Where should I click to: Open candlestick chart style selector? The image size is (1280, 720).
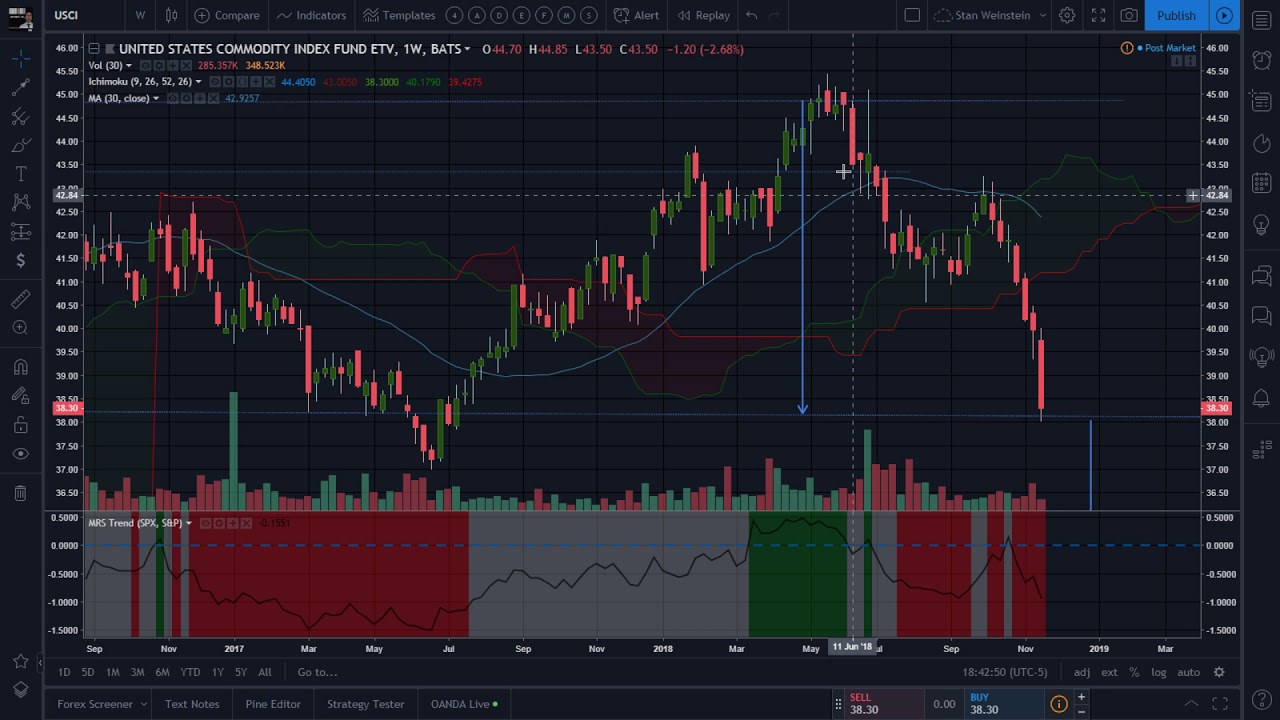click(172, 15)
